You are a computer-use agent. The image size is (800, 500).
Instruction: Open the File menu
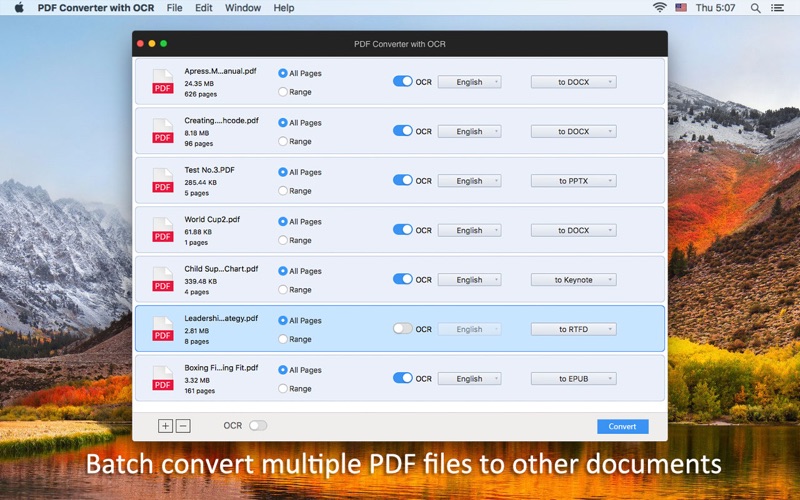point(175,8)
